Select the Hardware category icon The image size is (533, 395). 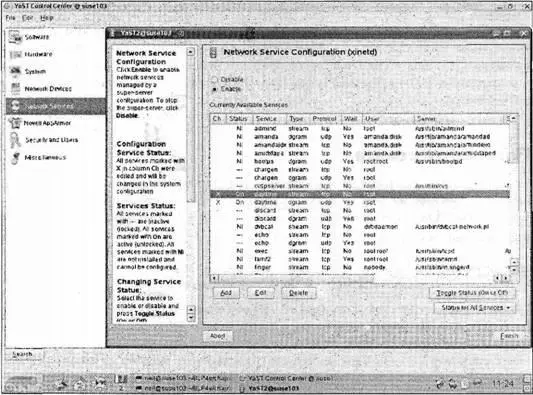(x=16, y=54)
